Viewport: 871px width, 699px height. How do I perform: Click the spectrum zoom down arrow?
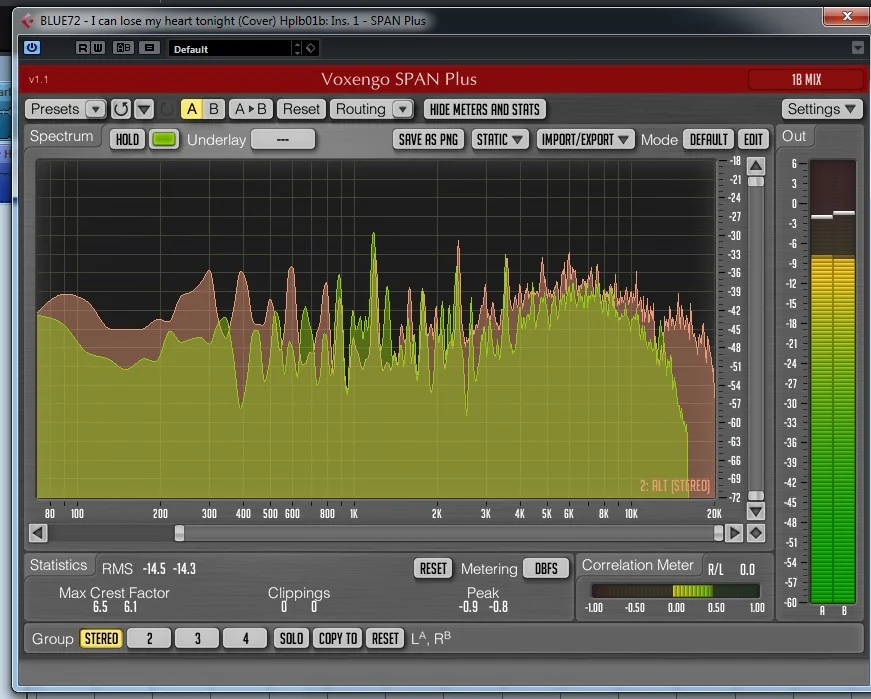click(755, 511)
